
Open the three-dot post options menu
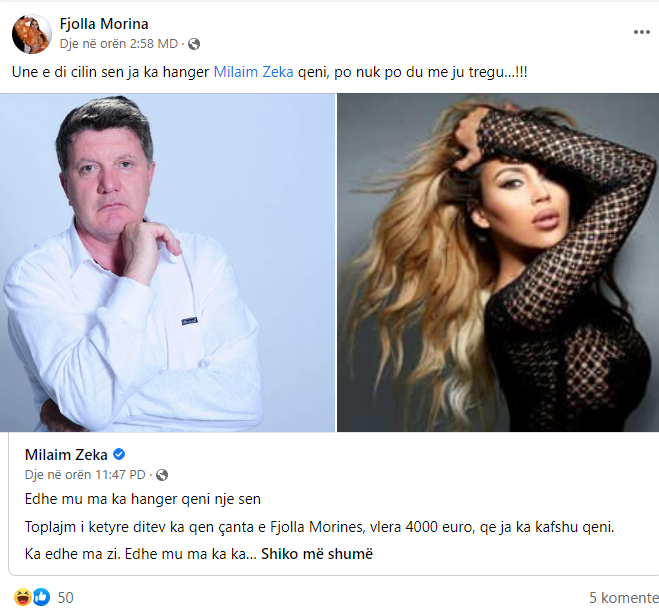click(641, 32)
